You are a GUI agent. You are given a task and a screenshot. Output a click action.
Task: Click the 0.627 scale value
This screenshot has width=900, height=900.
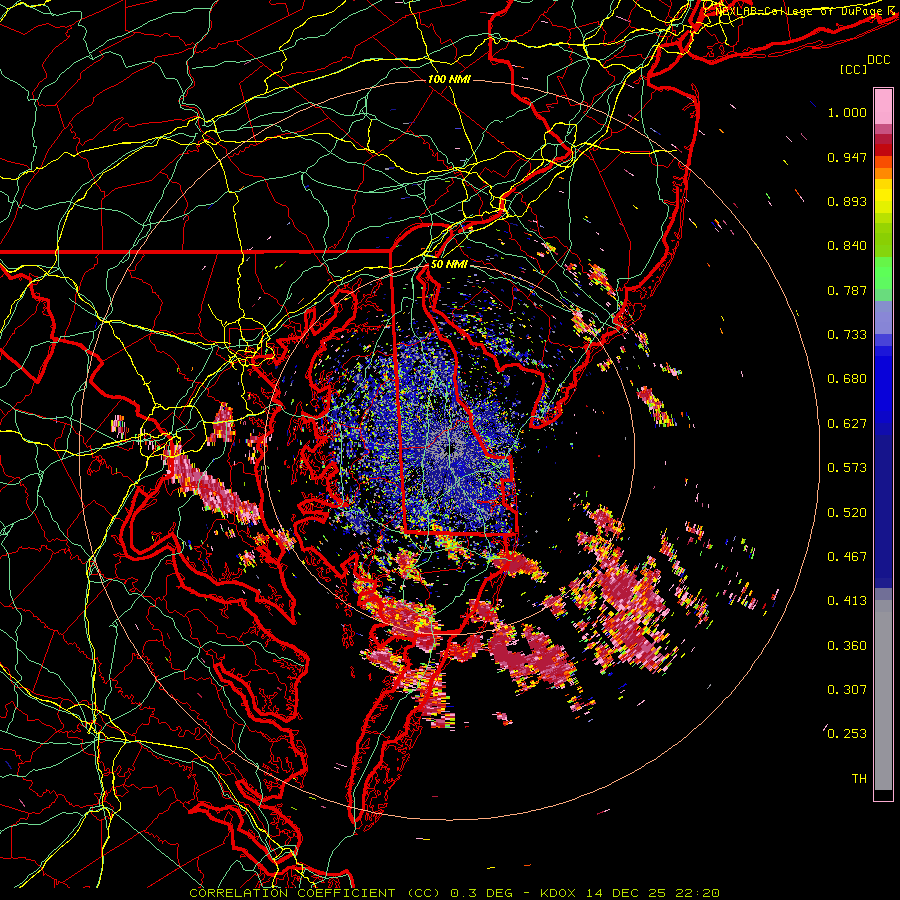coord(847,424)
